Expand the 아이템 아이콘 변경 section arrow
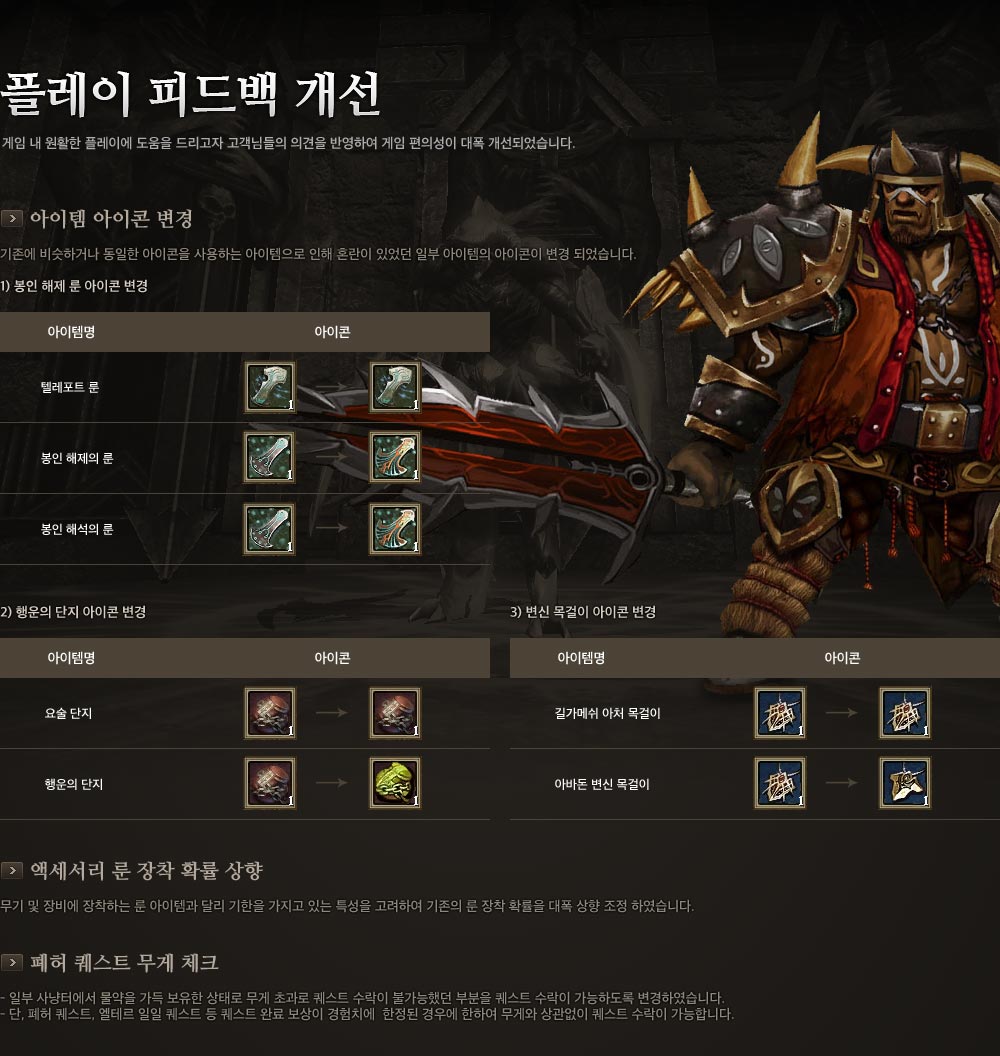 tap(11, 218)
